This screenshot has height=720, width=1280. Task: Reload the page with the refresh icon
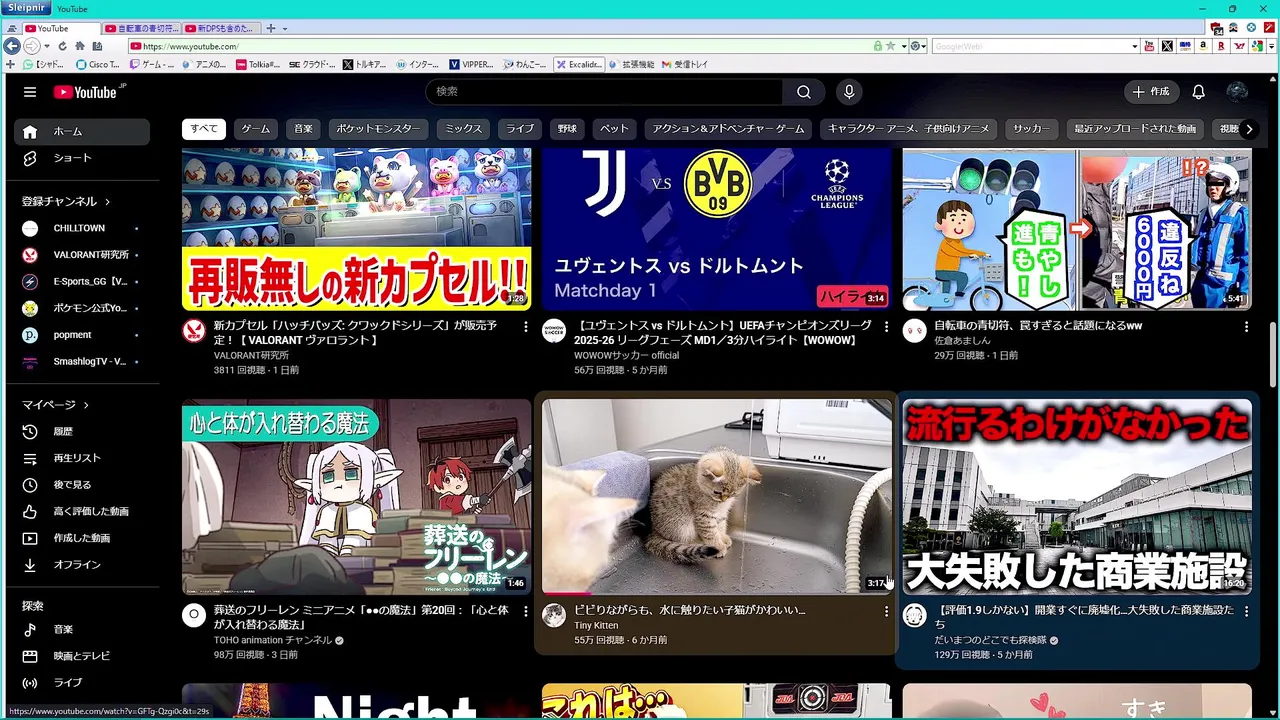pos(62,46)
